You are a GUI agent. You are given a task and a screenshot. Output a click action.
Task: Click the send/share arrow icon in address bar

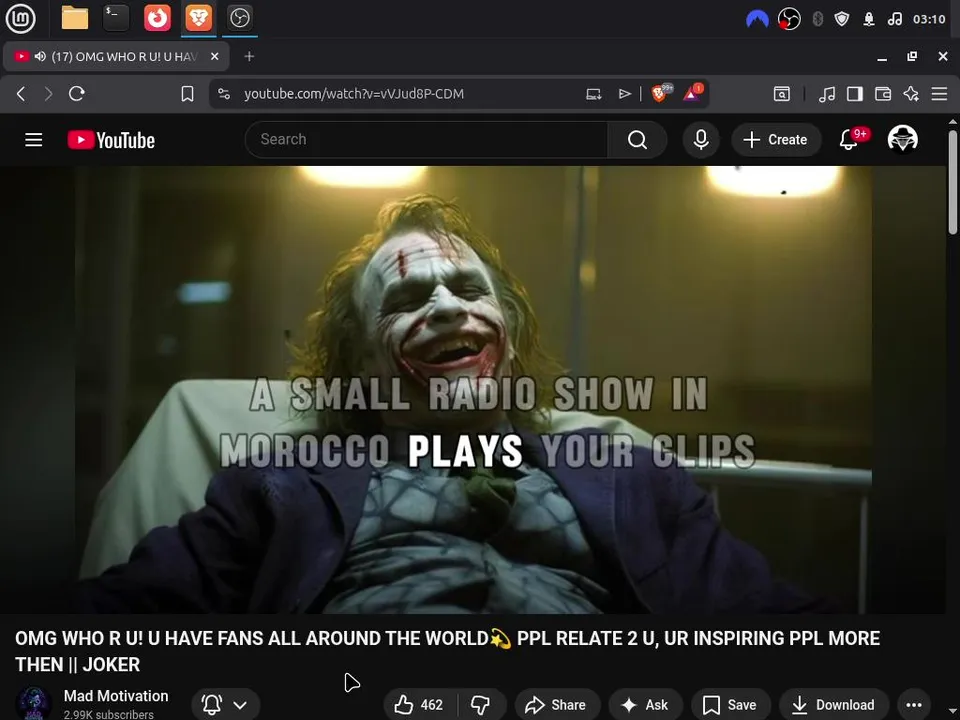click(624, 94)
